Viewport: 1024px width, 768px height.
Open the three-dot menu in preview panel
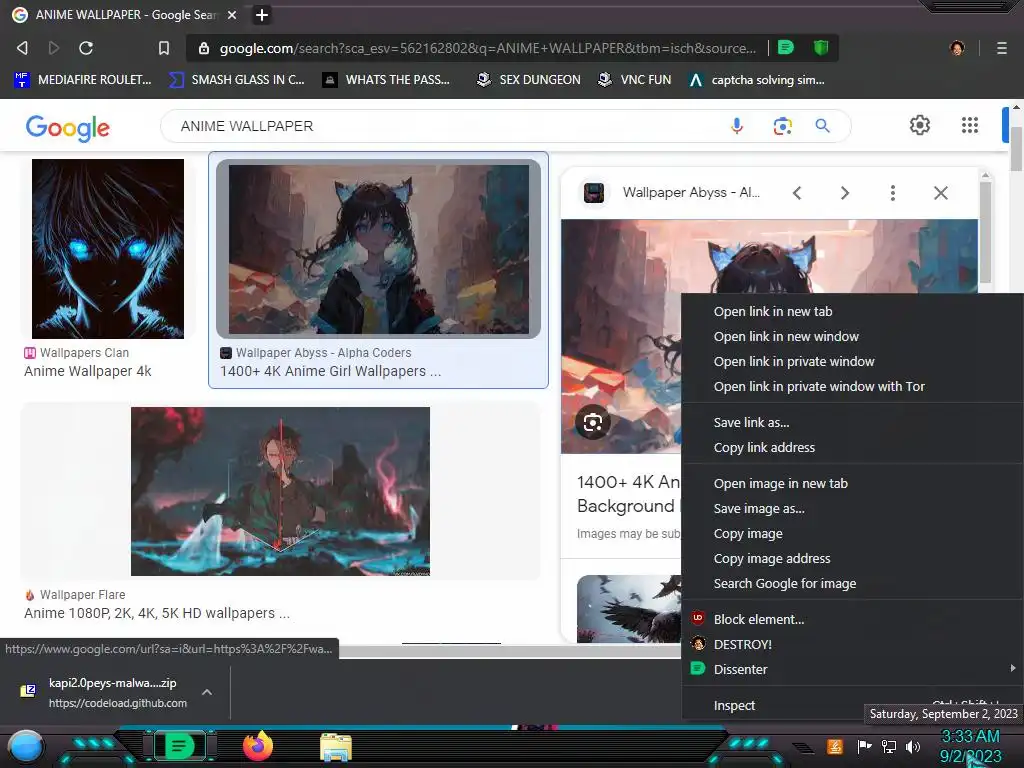pyautogui.click(x=893, y=193)
